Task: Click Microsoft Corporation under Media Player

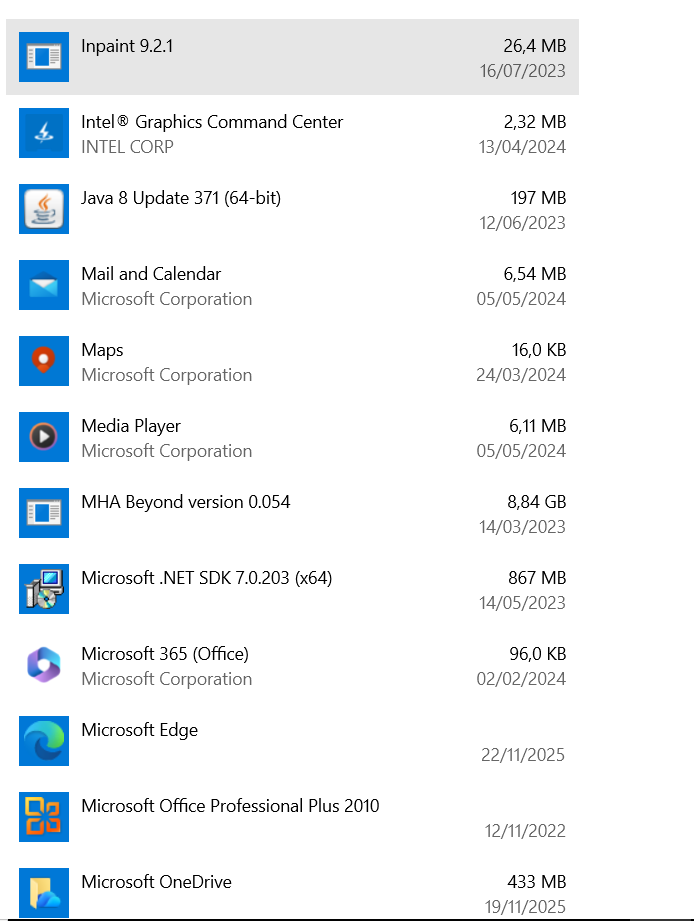Action: 167,451
